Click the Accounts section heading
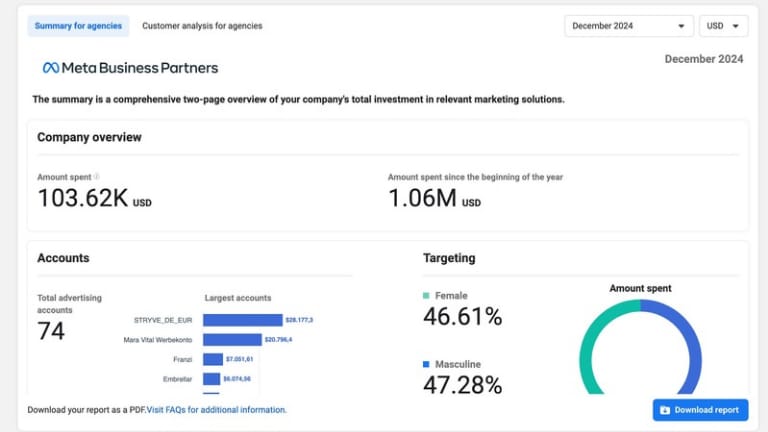The height and width of the screenshot is (432, 768). (63, 258)
